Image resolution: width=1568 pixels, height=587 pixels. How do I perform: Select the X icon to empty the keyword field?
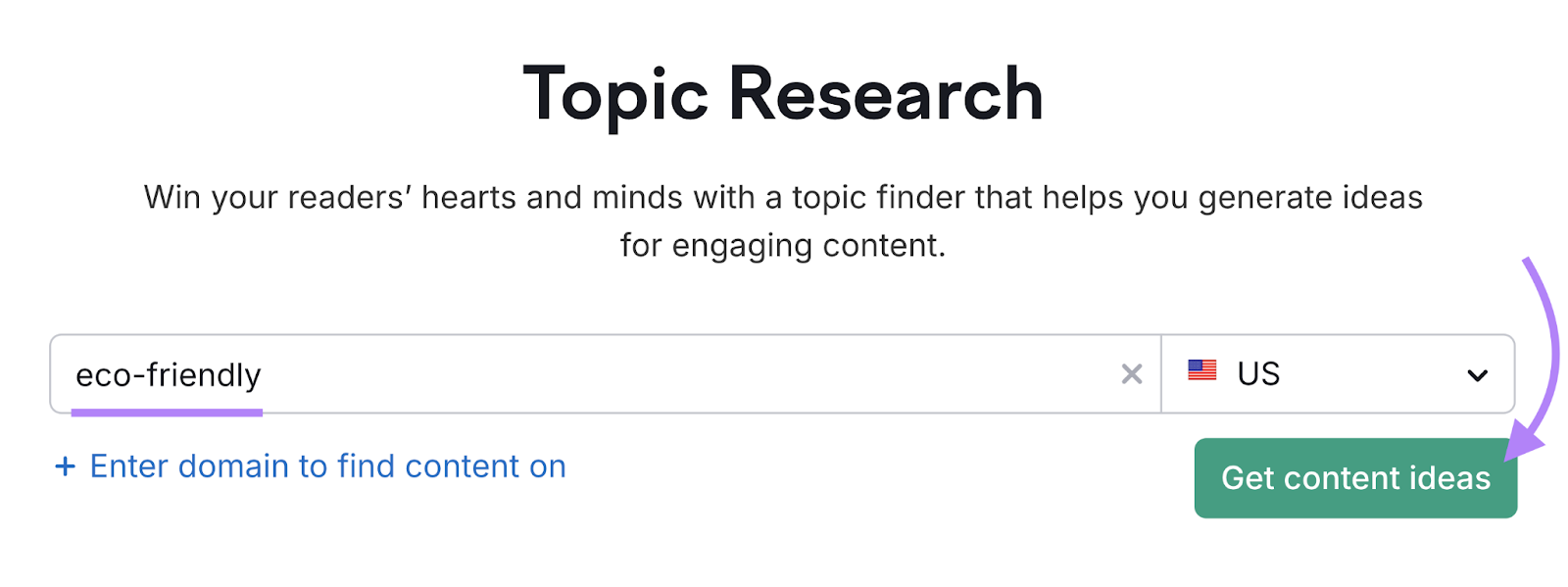1131,373
